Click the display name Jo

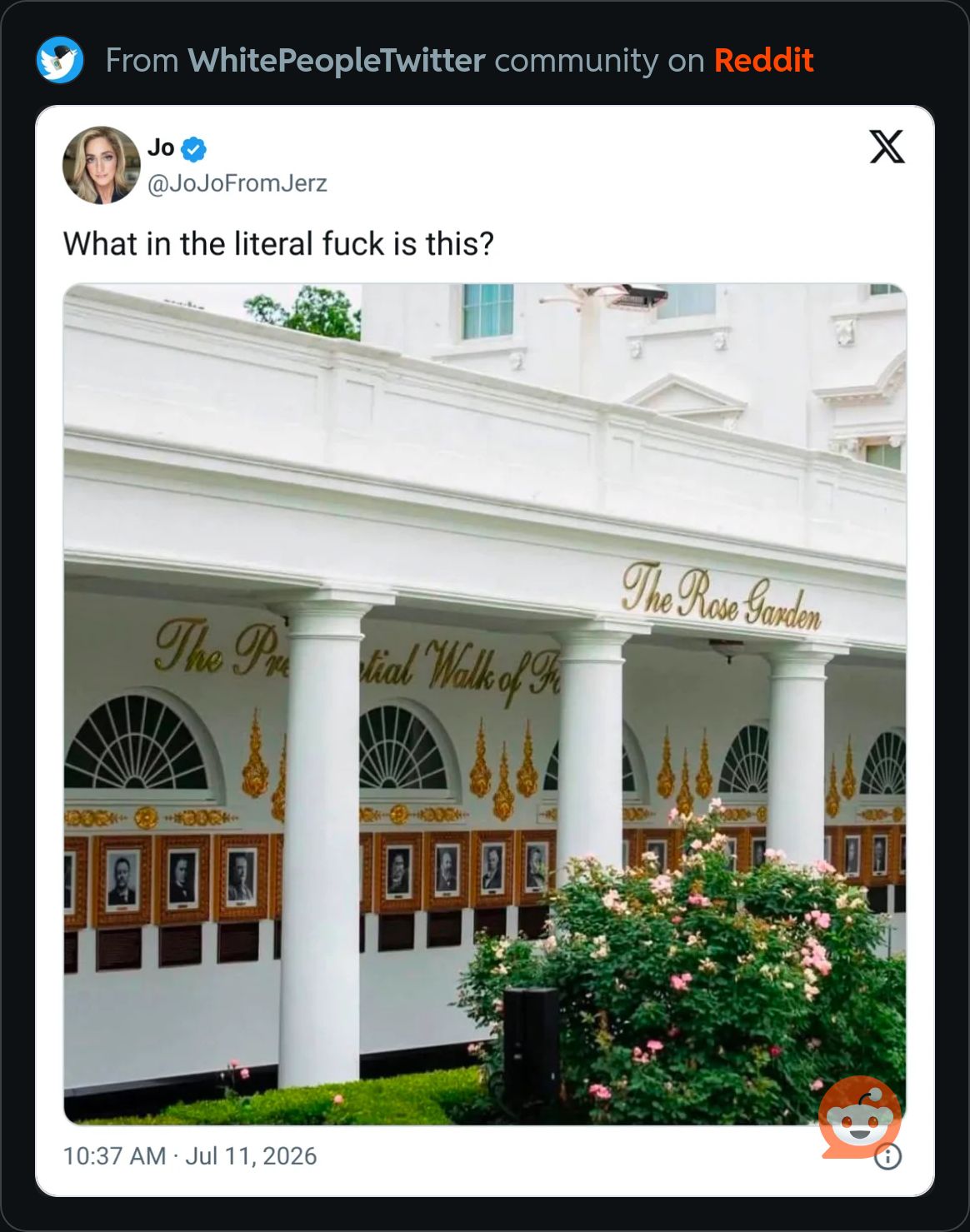tap(161, 148)
